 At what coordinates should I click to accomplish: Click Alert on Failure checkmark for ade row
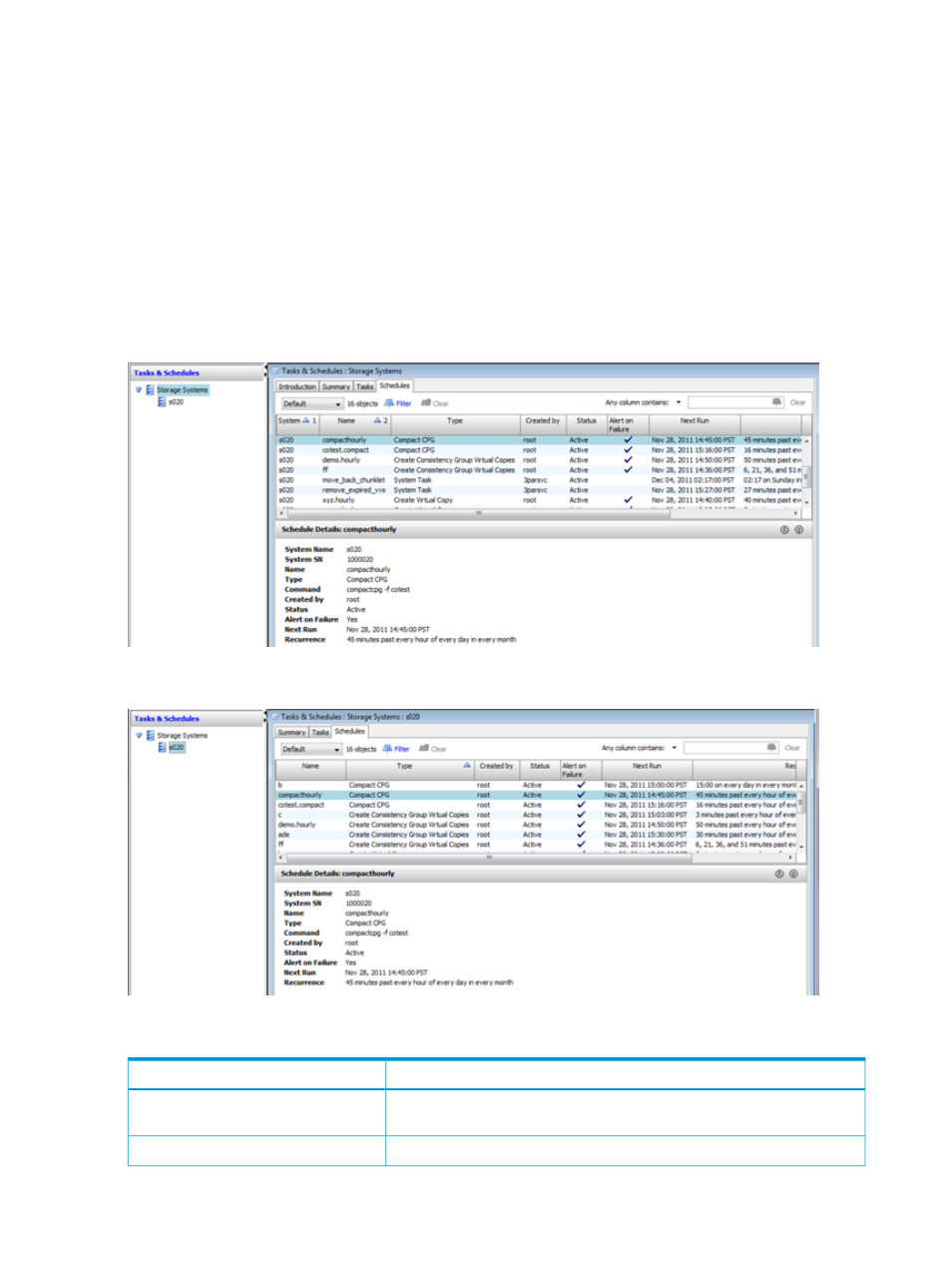tap(581, 835)
